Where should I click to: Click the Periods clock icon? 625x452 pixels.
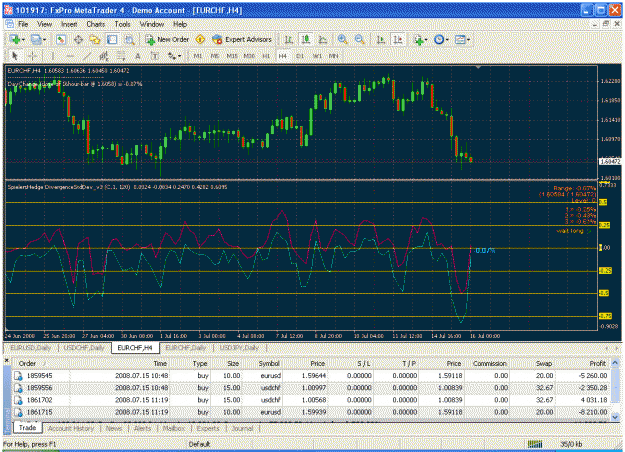(x=439, y=39)
